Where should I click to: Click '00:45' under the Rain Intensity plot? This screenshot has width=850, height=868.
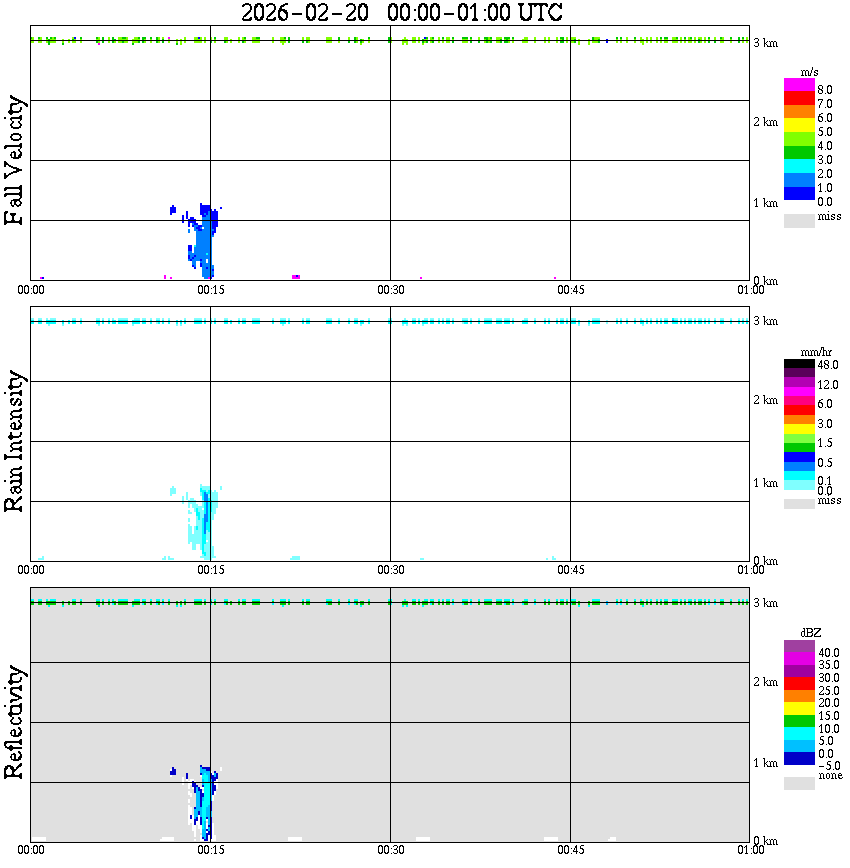571,570
